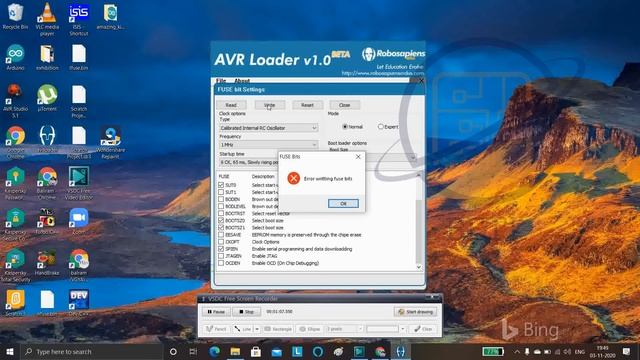
Task: Select the Rectangle tool in VSDC recorder
Action: (278, 329)
